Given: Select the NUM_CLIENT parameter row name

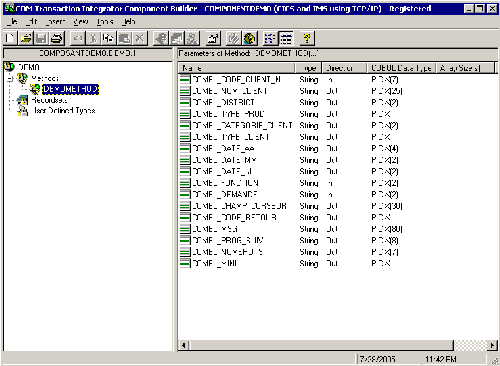Looking at the screenshot, I should coord(230,91).
